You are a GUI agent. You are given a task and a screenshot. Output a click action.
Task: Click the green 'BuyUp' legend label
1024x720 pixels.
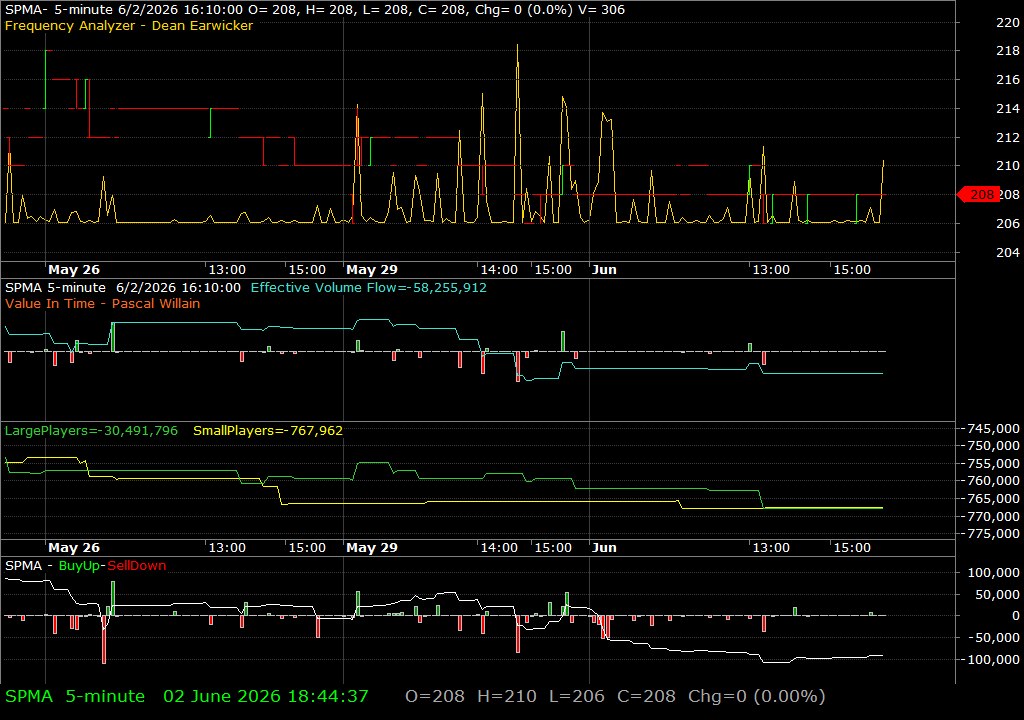80,566
